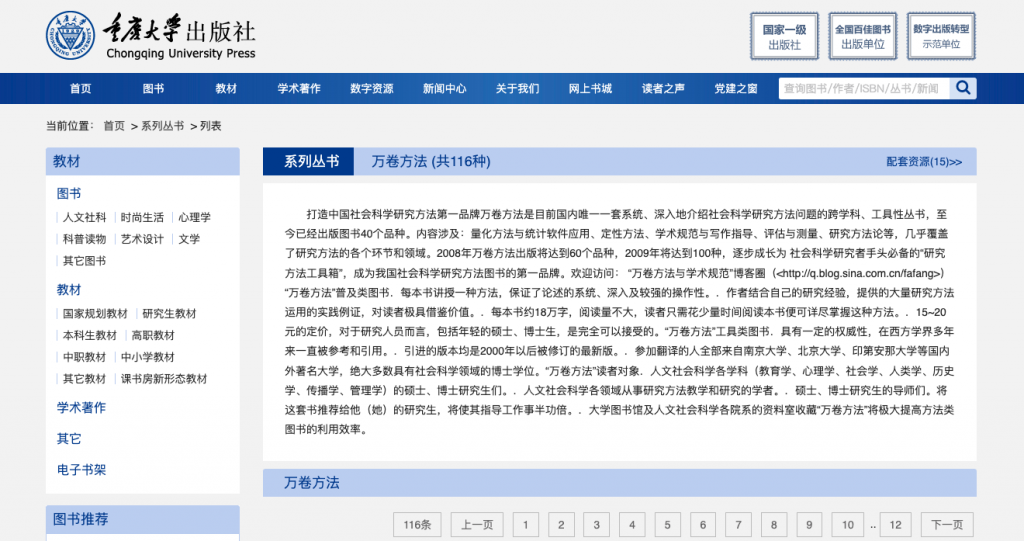
Task: Click the 全国百佳图书出版单位 badge
Action: click(863, 37)
